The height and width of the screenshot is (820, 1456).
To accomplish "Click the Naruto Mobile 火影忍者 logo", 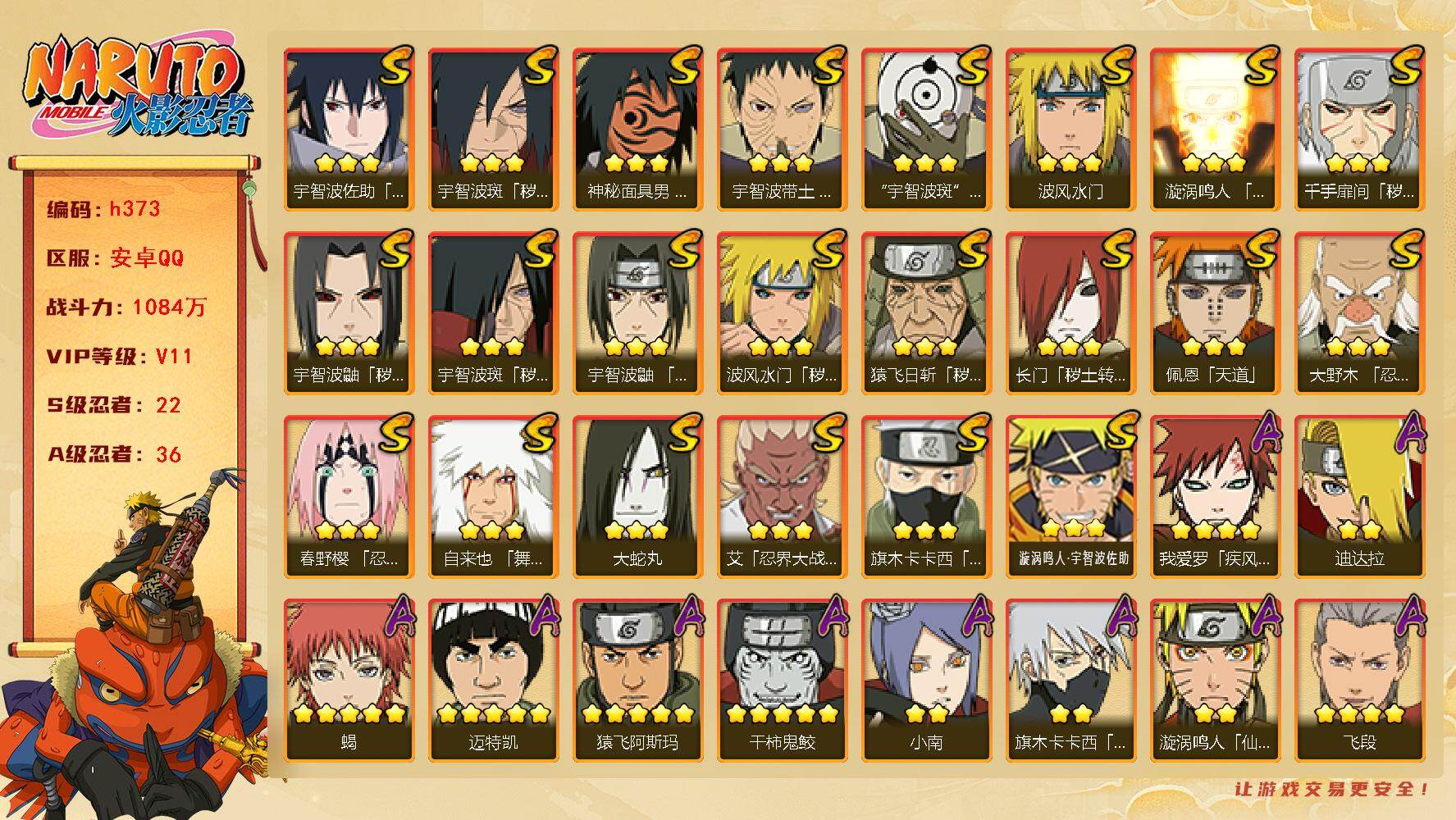I will [135, 89].
